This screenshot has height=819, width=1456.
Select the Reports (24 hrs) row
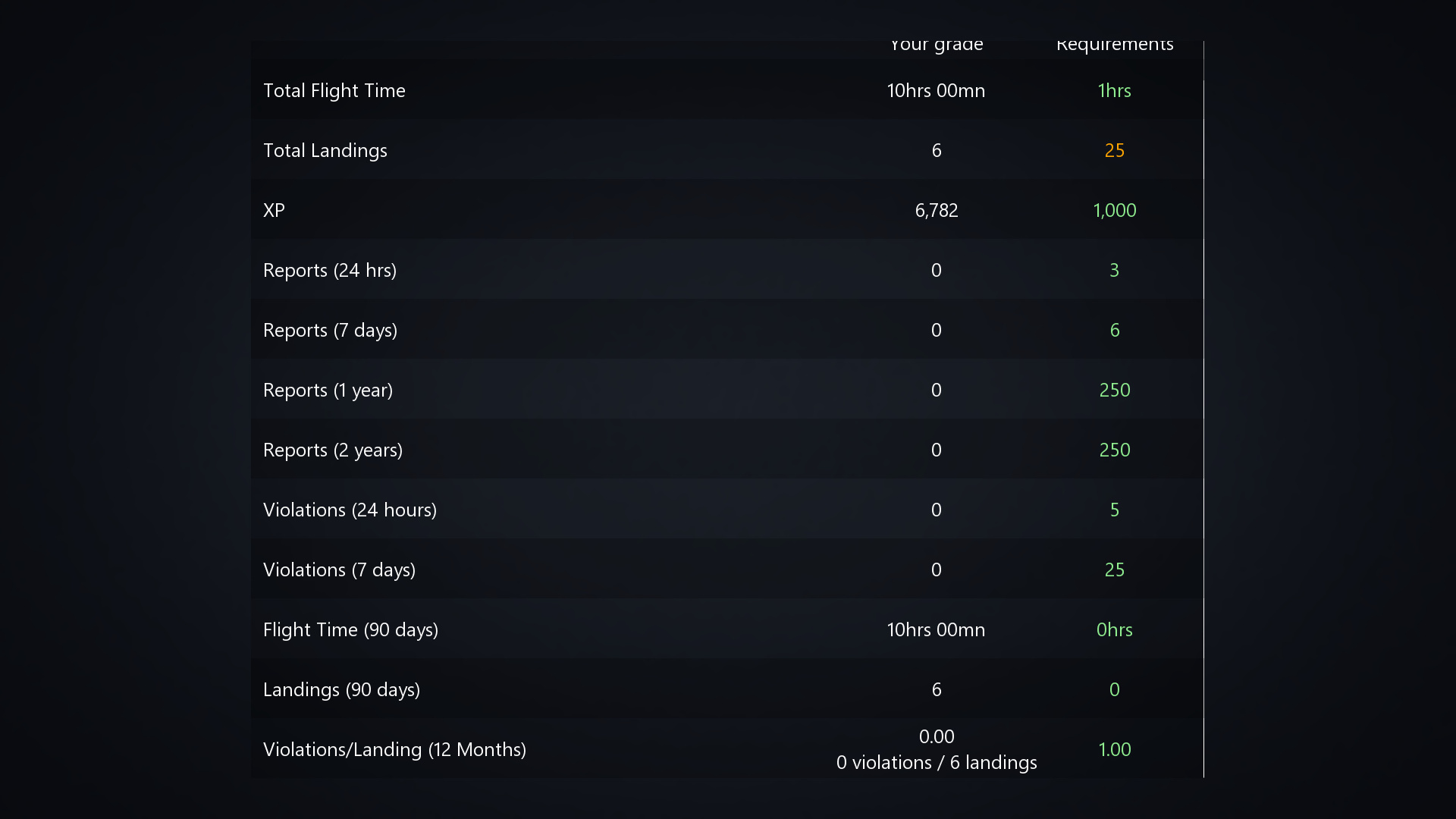(727, 270)
